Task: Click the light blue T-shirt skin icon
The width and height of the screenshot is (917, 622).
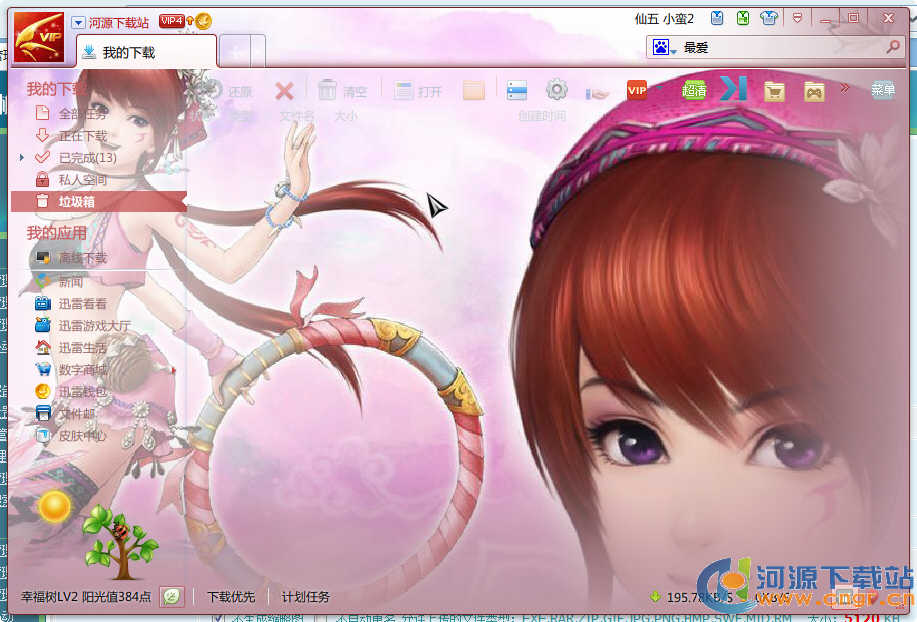Action: [769, 18]
